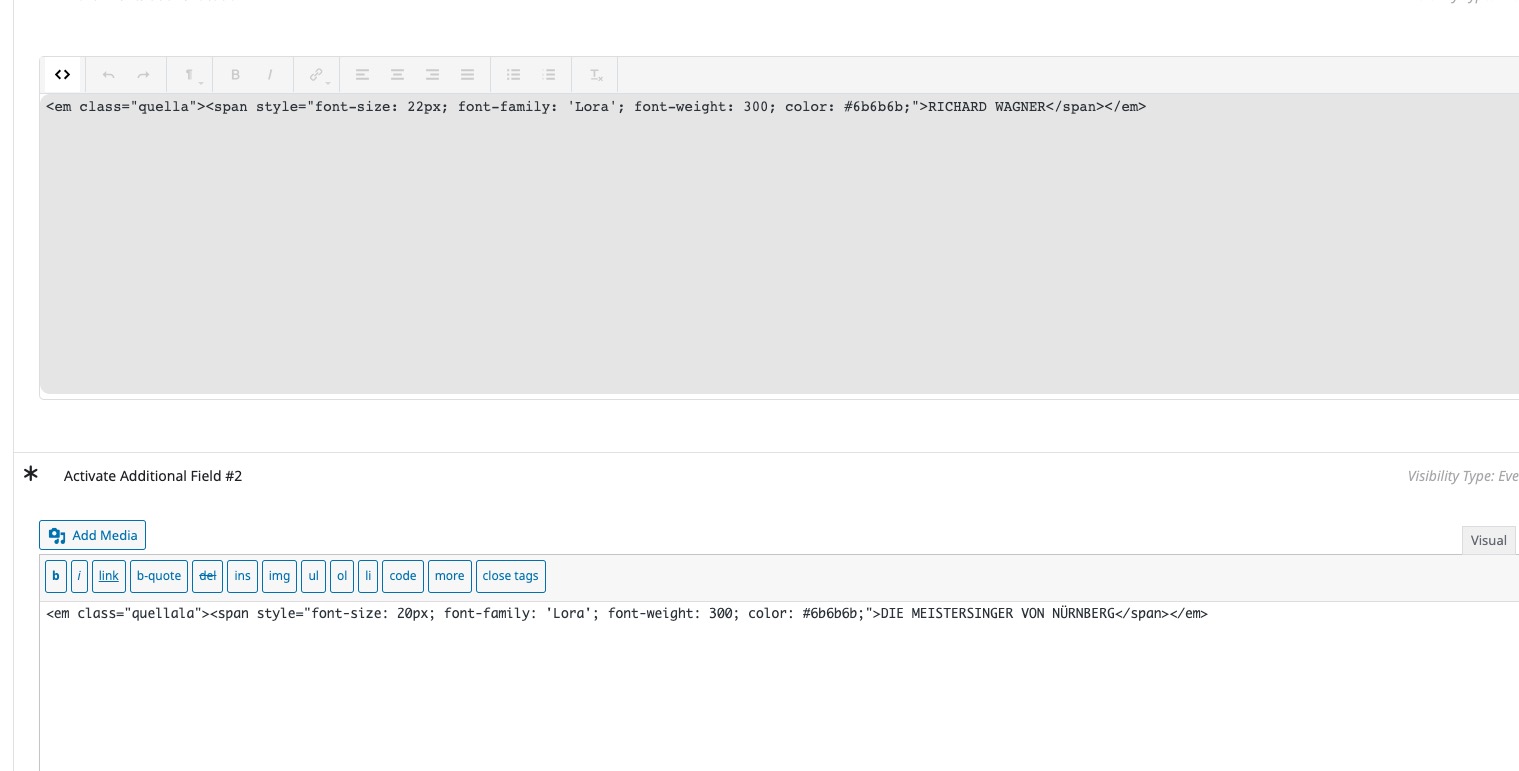Click the i quicktag button
Image resolution: width=1519 pixels, height=771 pixels.
pyautogui.click(x=79, y=576)
